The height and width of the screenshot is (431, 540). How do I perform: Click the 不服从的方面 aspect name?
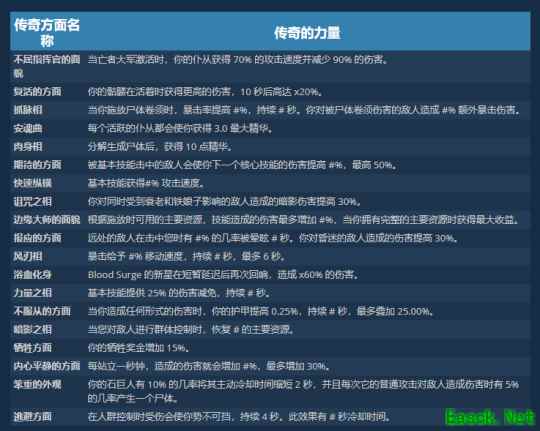(x=42, y=311)
